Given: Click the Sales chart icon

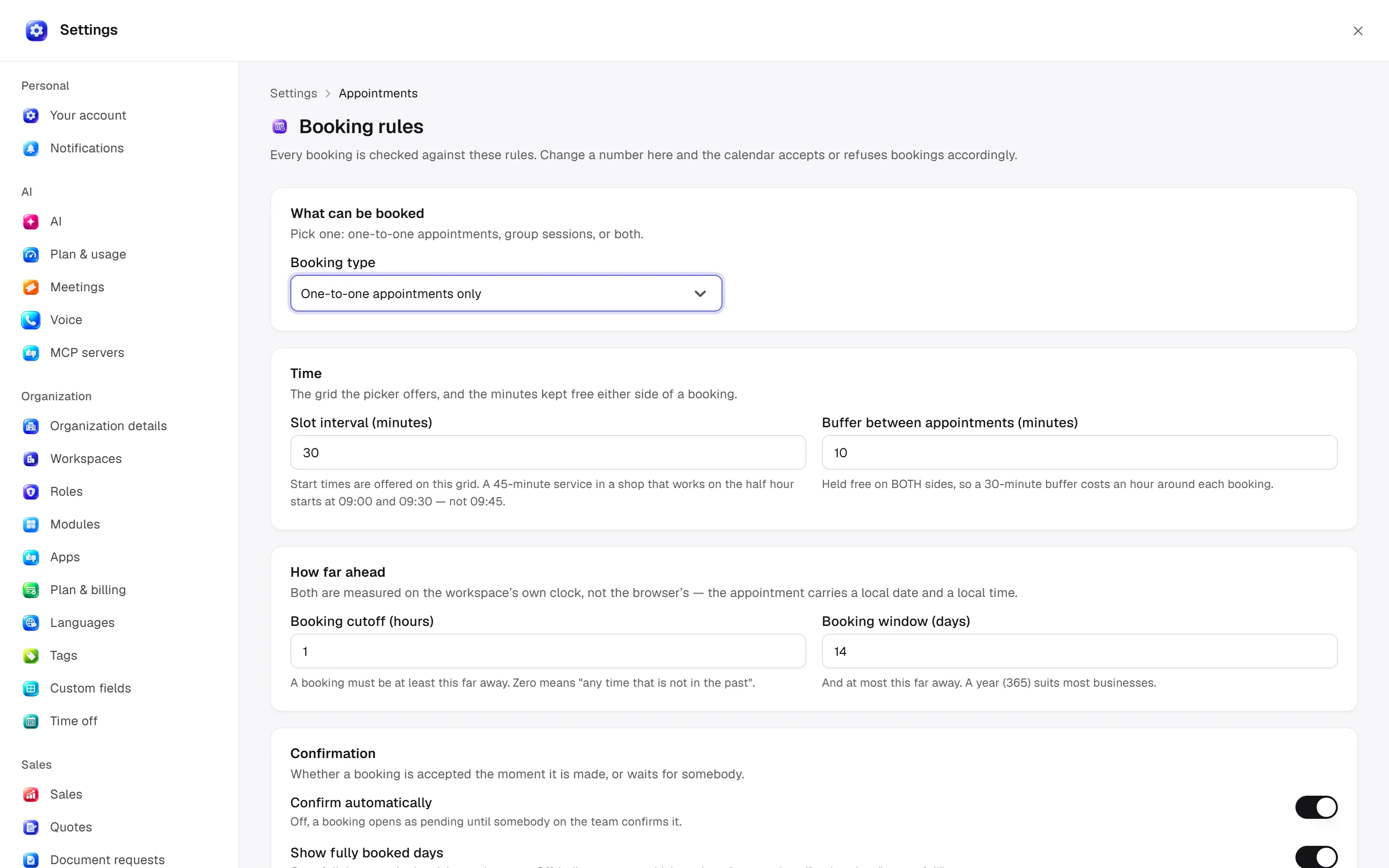Looking at the screenshot, I should tap(31, 794).
